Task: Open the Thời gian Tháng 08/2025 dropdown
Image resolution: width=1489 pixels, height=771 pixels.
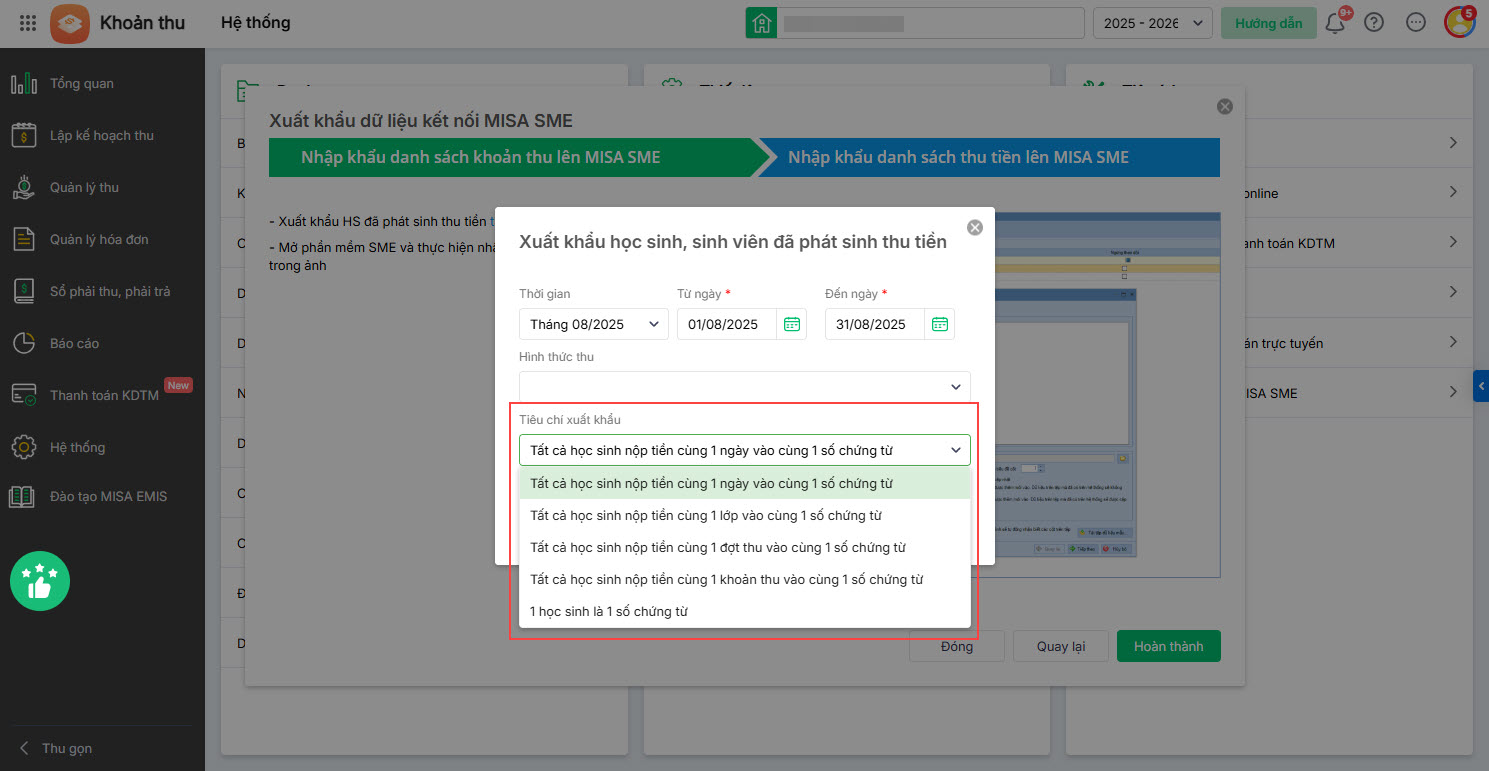Action: 594,324
